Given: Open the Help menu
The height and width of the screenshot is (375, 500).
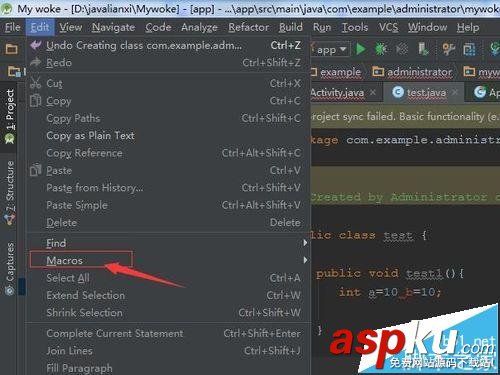Looking at the screenshot, I should (x=468, y=27).
